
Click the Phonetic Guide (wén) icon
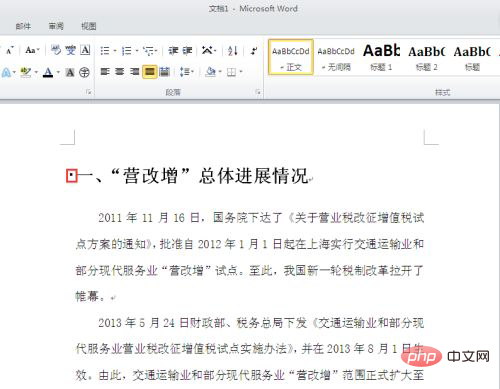pyautogui.click(x=71, y=50)
